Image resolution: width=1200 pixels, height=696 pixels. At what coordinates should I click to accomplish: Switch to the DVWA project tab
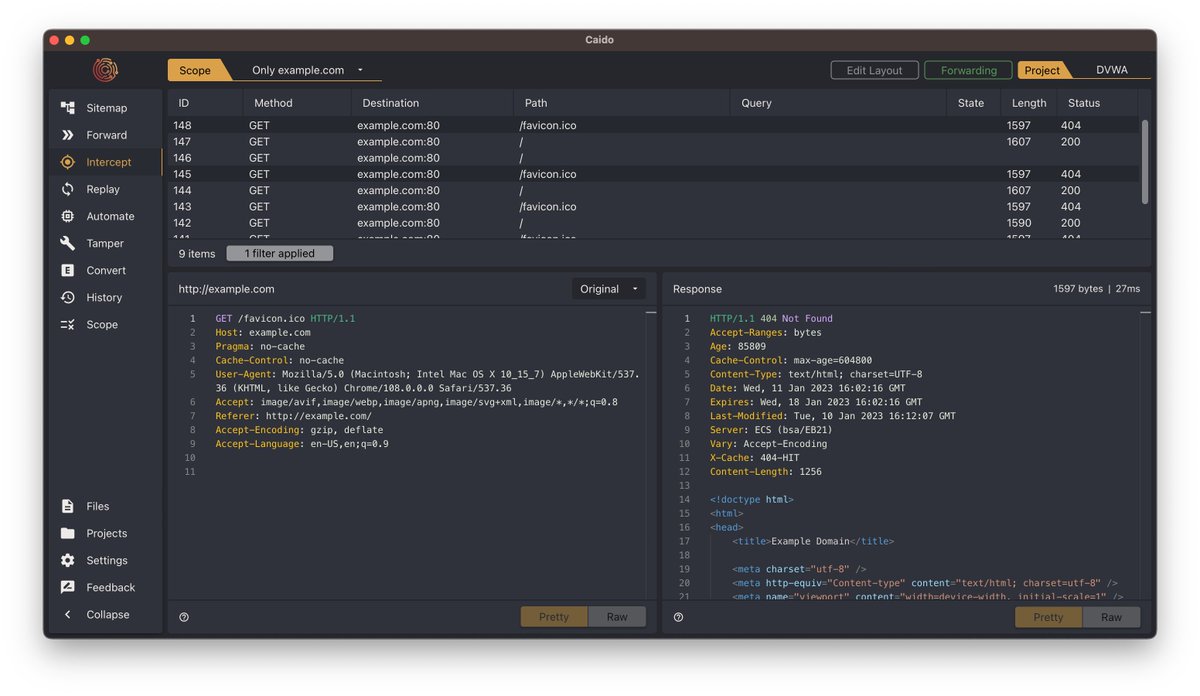tap(1111, 70)
